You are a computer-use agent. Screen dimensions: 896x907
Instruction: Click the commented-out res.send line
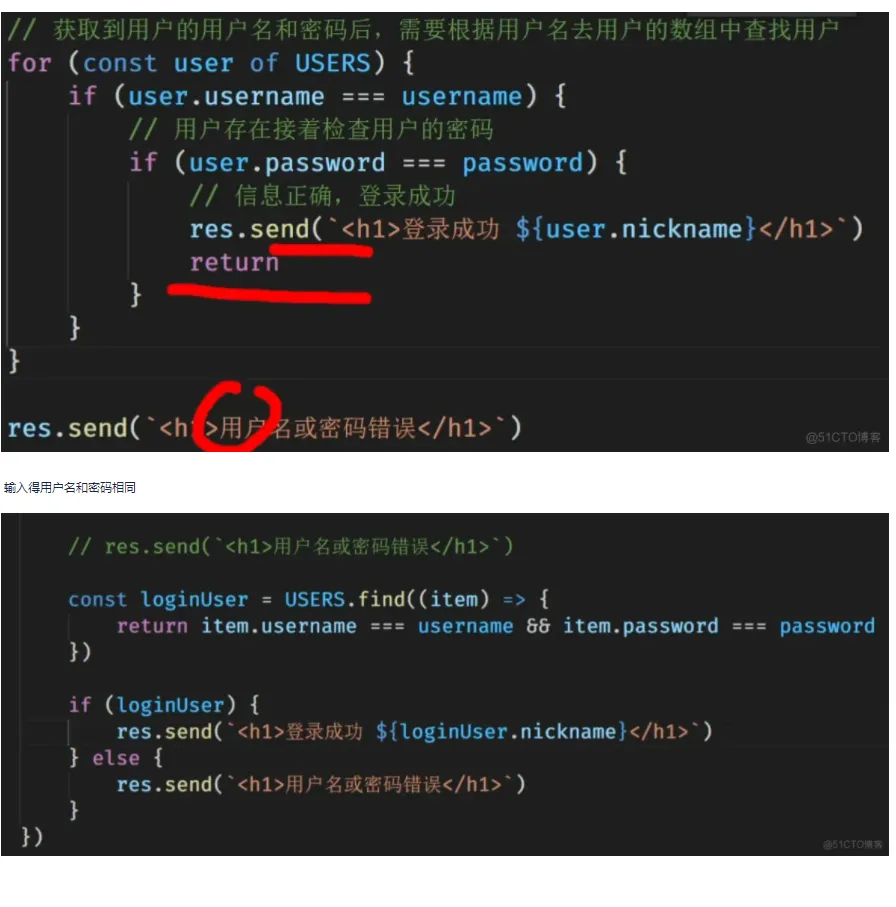290,546
